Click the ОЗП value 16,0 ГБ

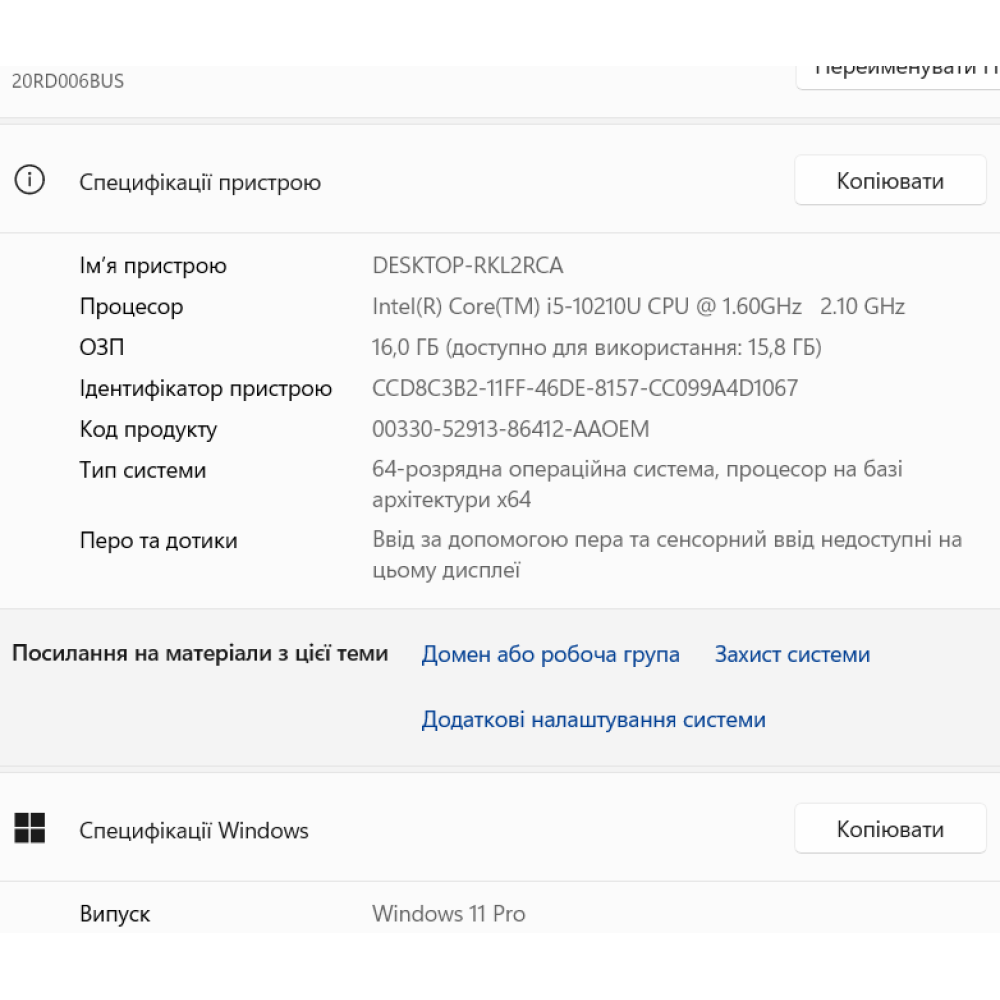[x=596, y=348]
